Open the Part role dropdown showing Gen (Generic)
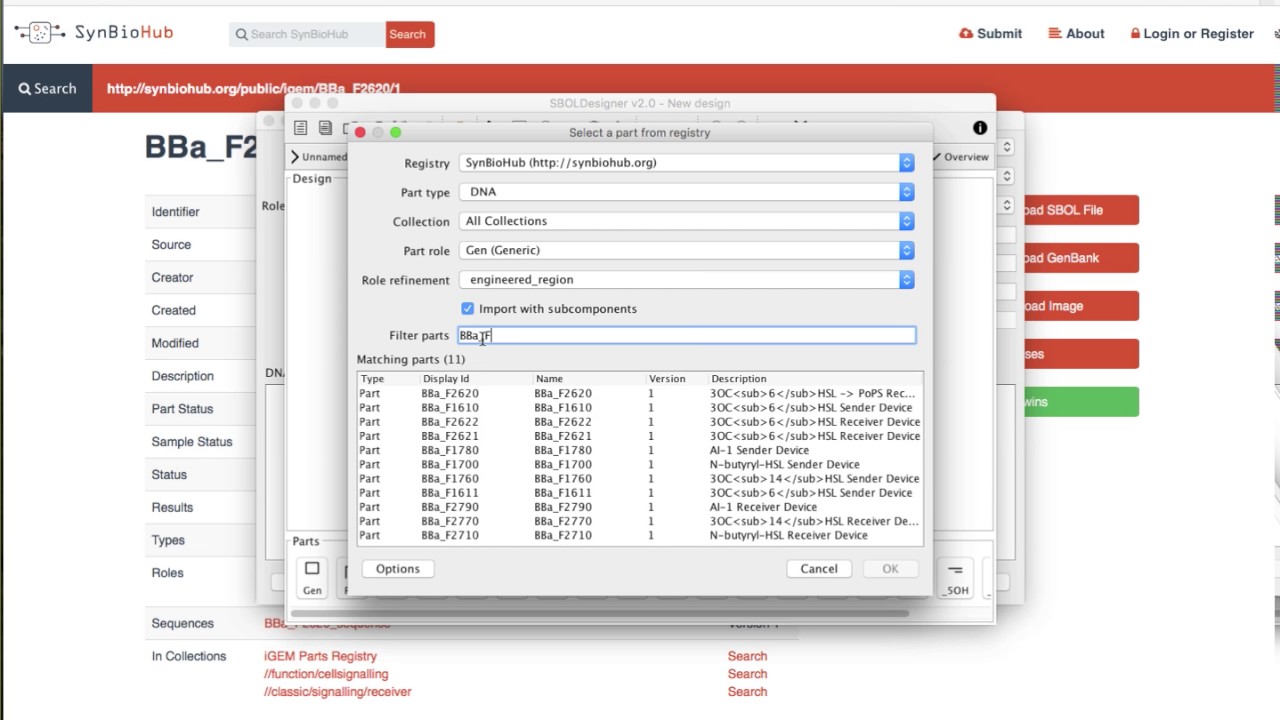This screenshot has height=720, width=1280. point(687,250)
